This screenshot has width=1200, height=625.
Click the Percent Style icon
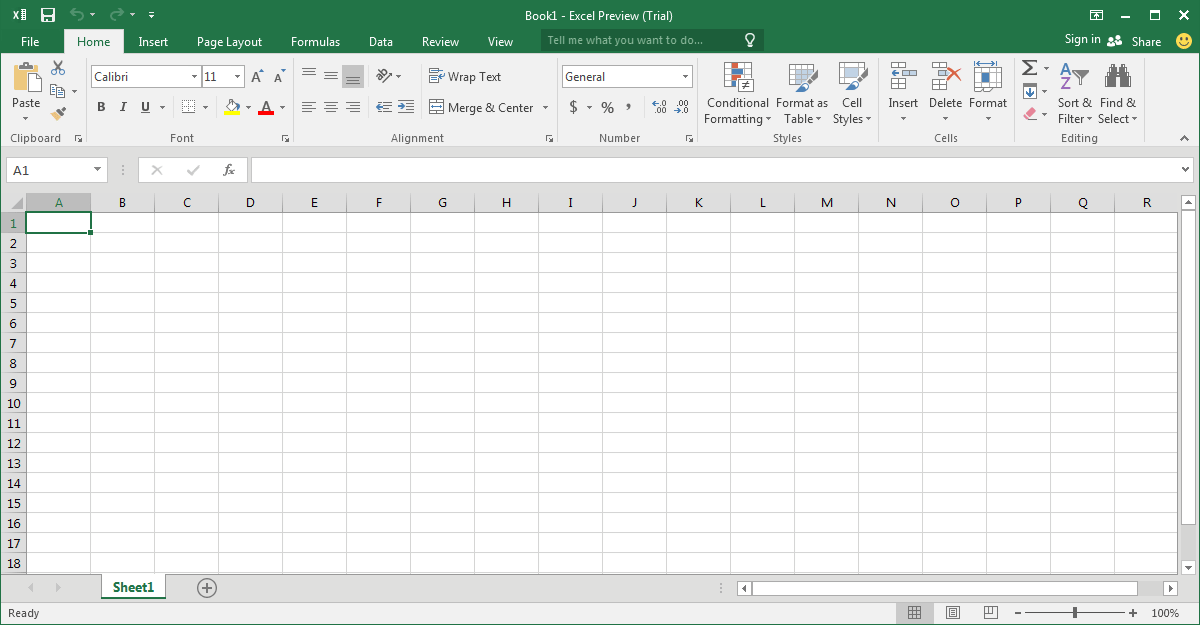click(607, 107)
